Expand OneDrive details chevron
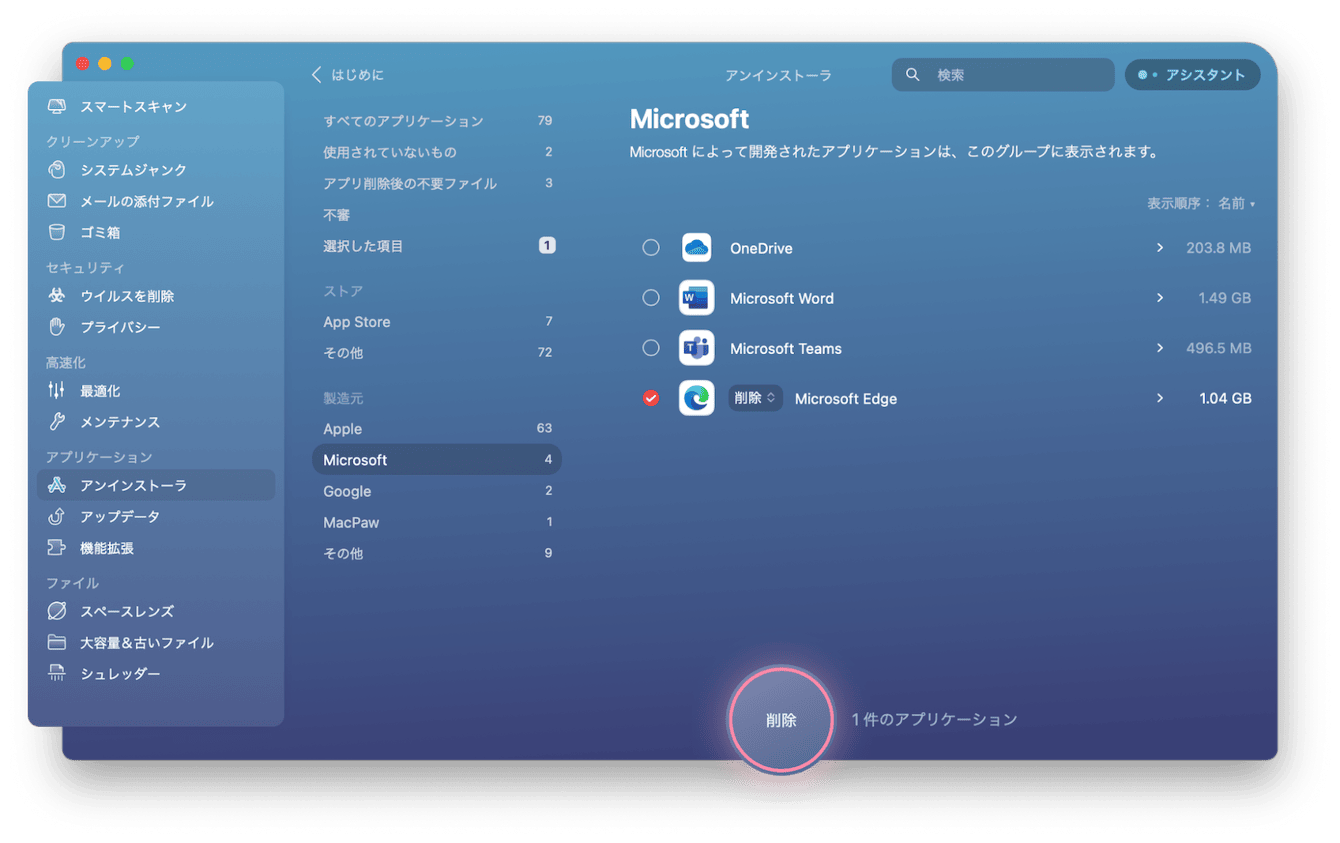Image resolution: width=1340 pixels, height=843 pixels. (1160, 247)
